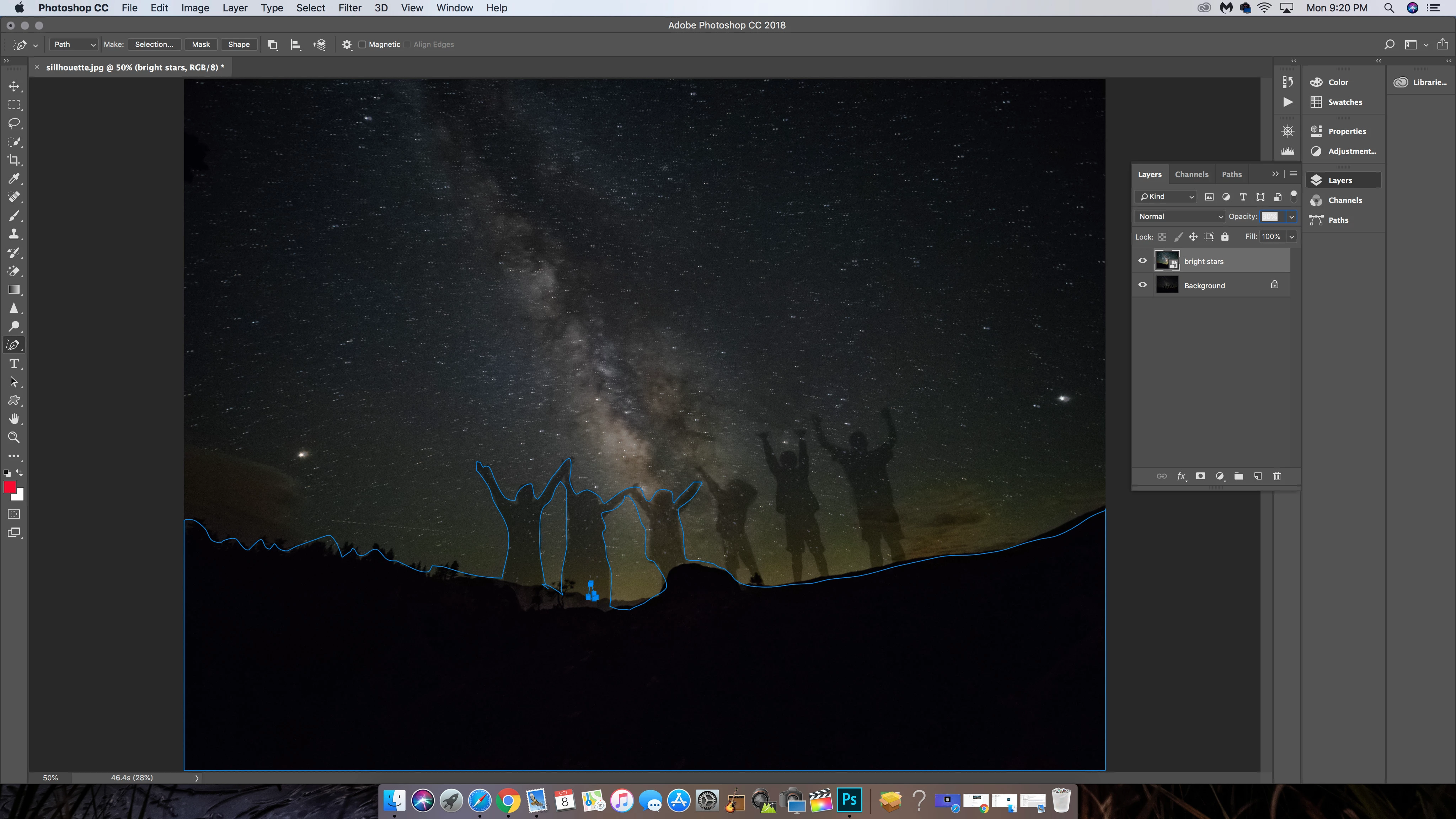Create a new layer group folder

pyautogui.click(x=1238, y=476)
